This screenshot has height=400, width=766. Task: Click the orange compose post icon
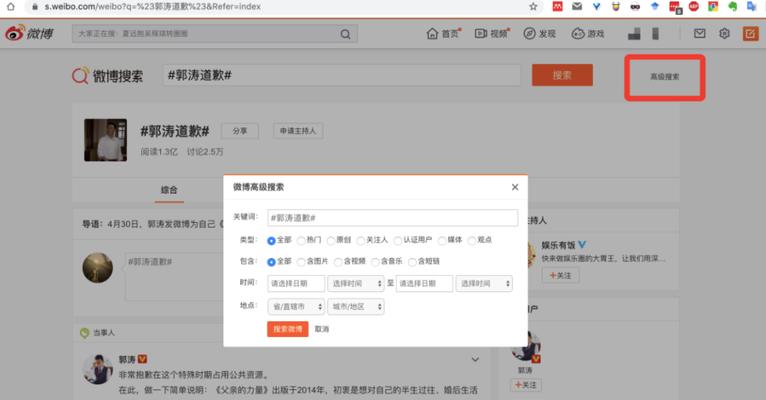pyautogui.click(x=751, y=33)
